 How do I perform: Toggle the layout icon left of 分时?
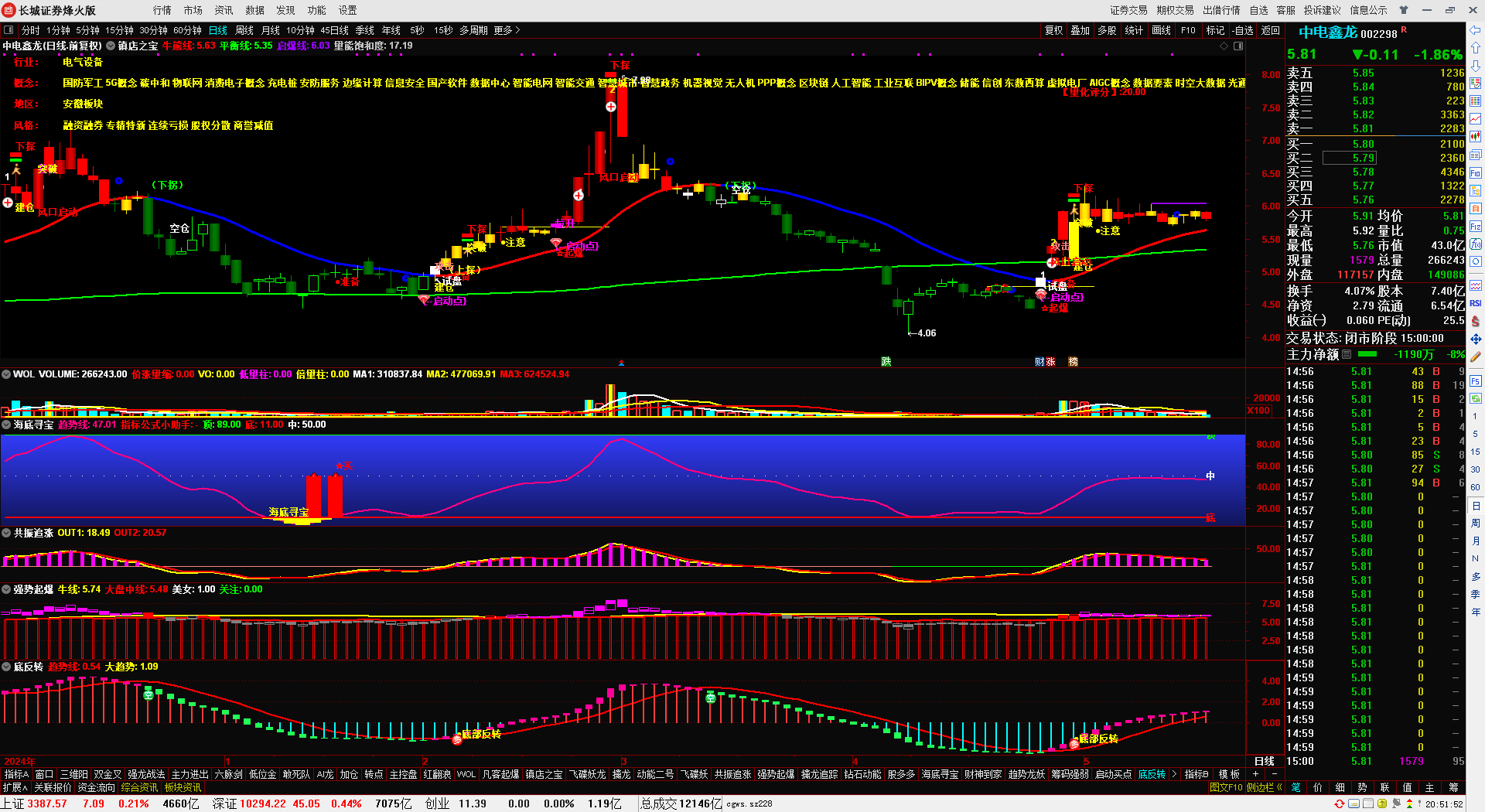[9, 30]
